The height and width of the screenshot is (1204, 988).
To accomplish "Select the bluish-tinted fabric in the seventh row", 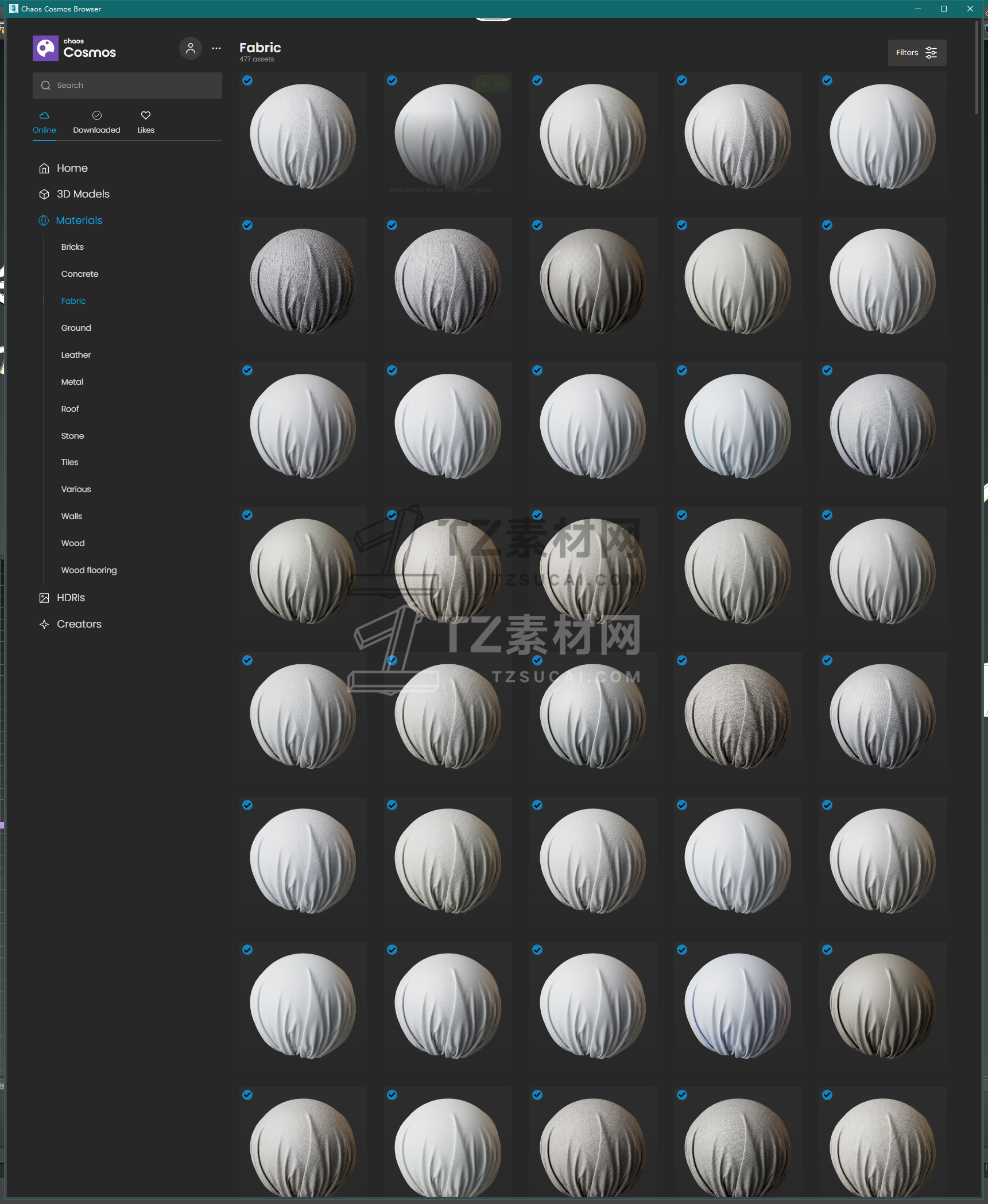I will 738,1005.
